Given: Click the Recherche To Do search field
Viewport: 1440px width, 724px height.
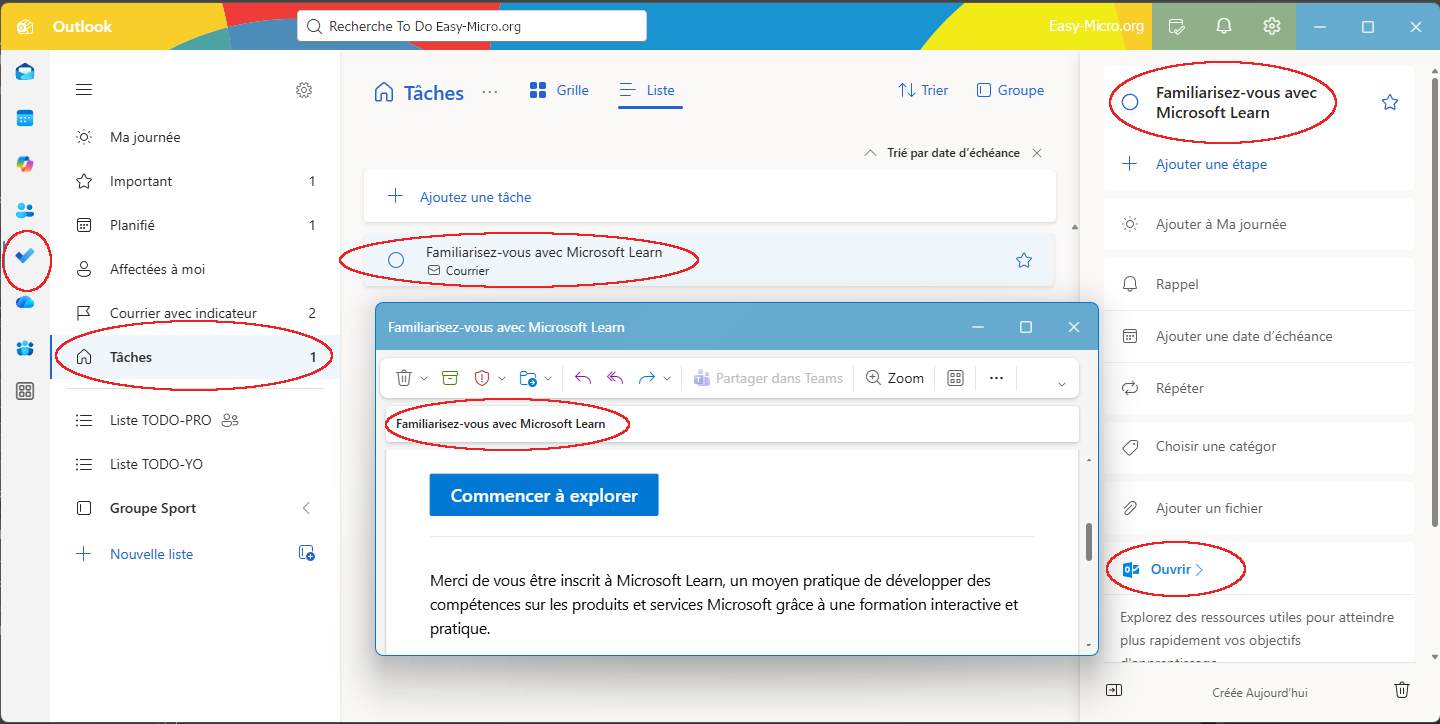Looking at the screenshot, I should click(472, 26).
